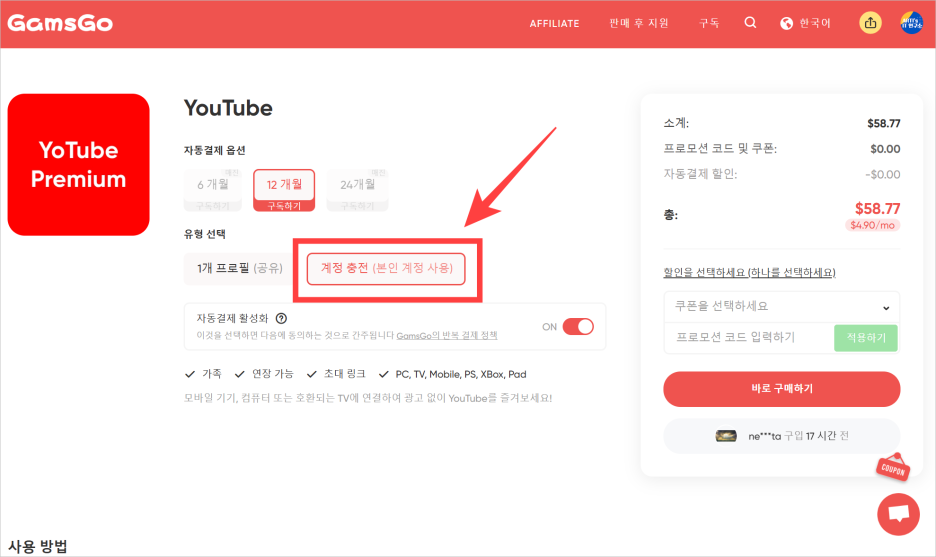Click the ne***ta recent purchase notice
The height and width of the screenshot is (557, 936).
[781, 436]
